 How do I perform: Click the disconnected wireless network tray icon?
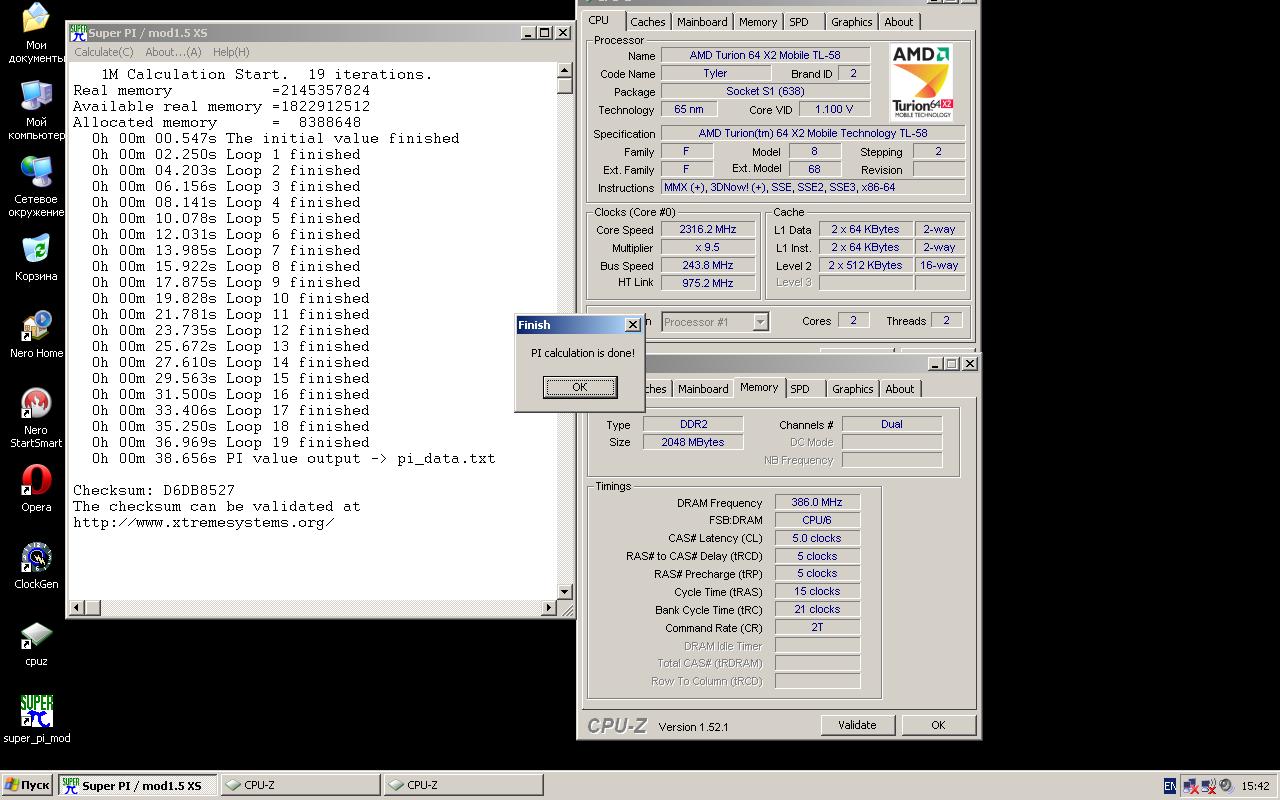point(1209,786)
